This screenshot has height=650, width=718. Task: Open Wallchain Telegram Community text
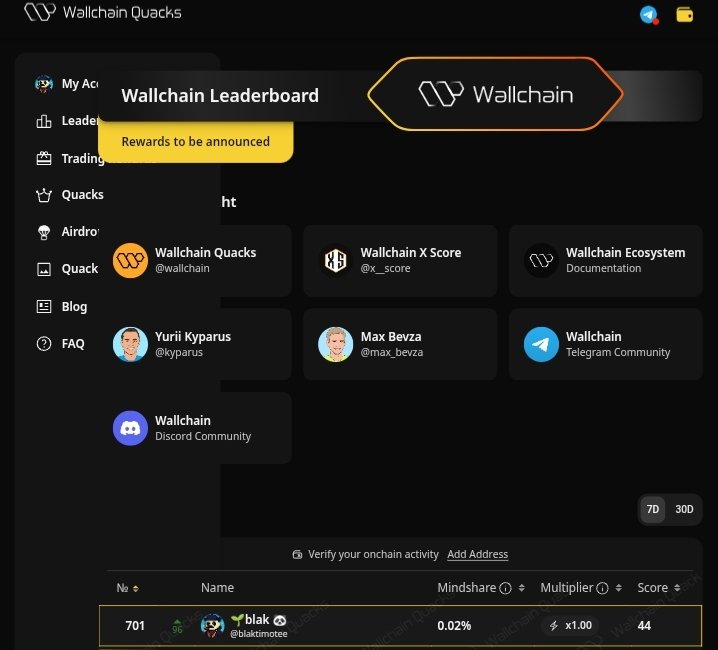click(618, 344)
